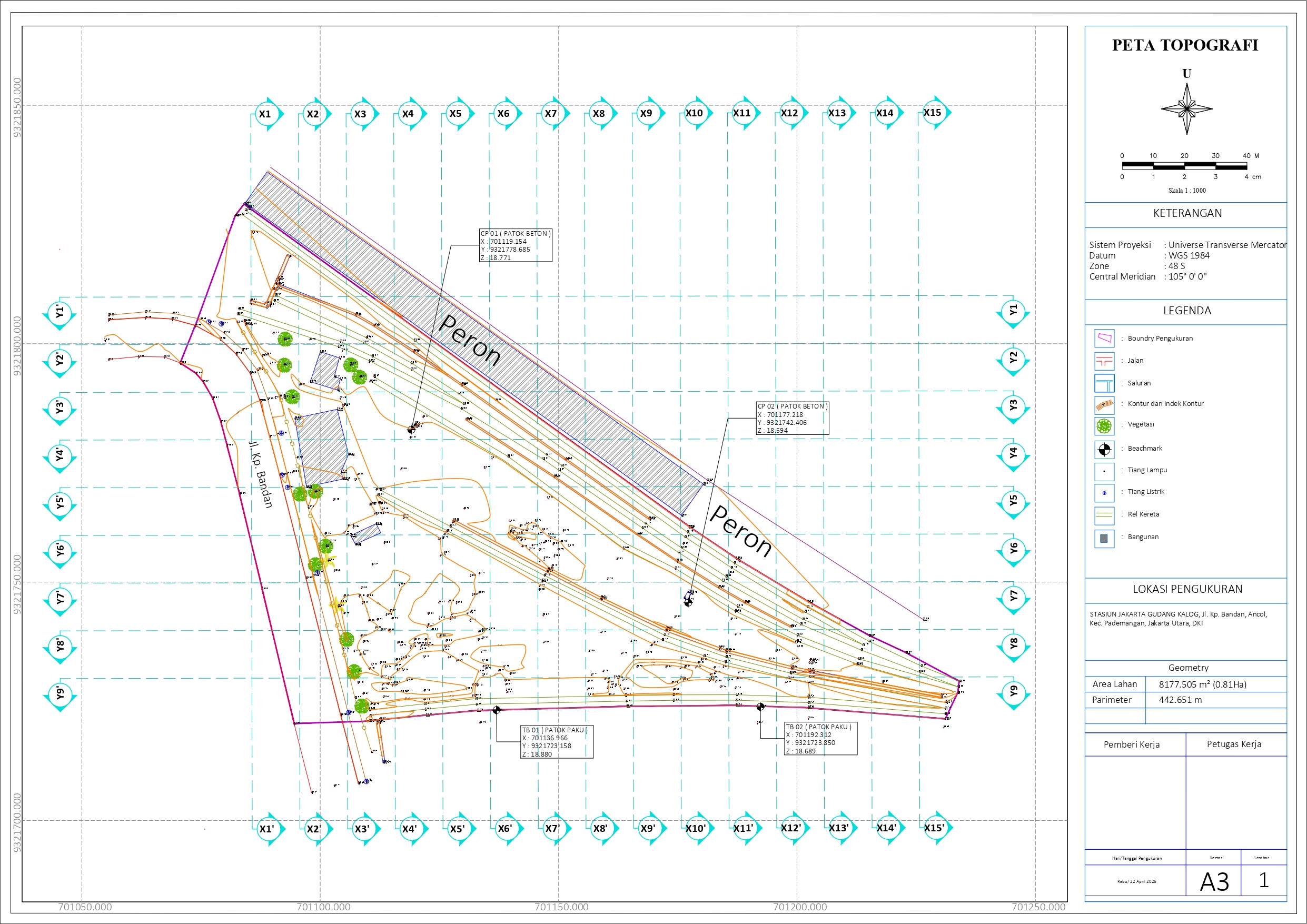
Task: Click the Tiang Lampu legend symbol
Action: [1104, 471]
